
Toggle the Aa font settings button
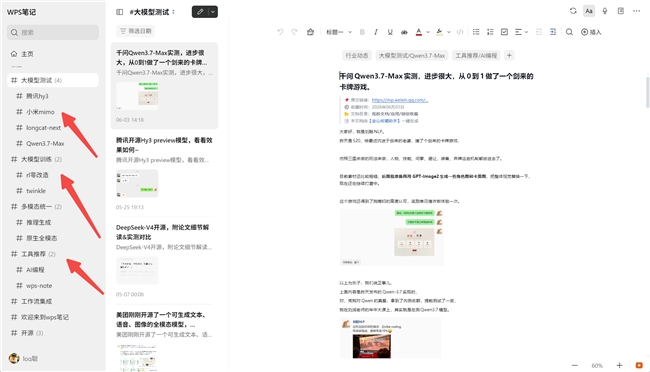point(589,11)
